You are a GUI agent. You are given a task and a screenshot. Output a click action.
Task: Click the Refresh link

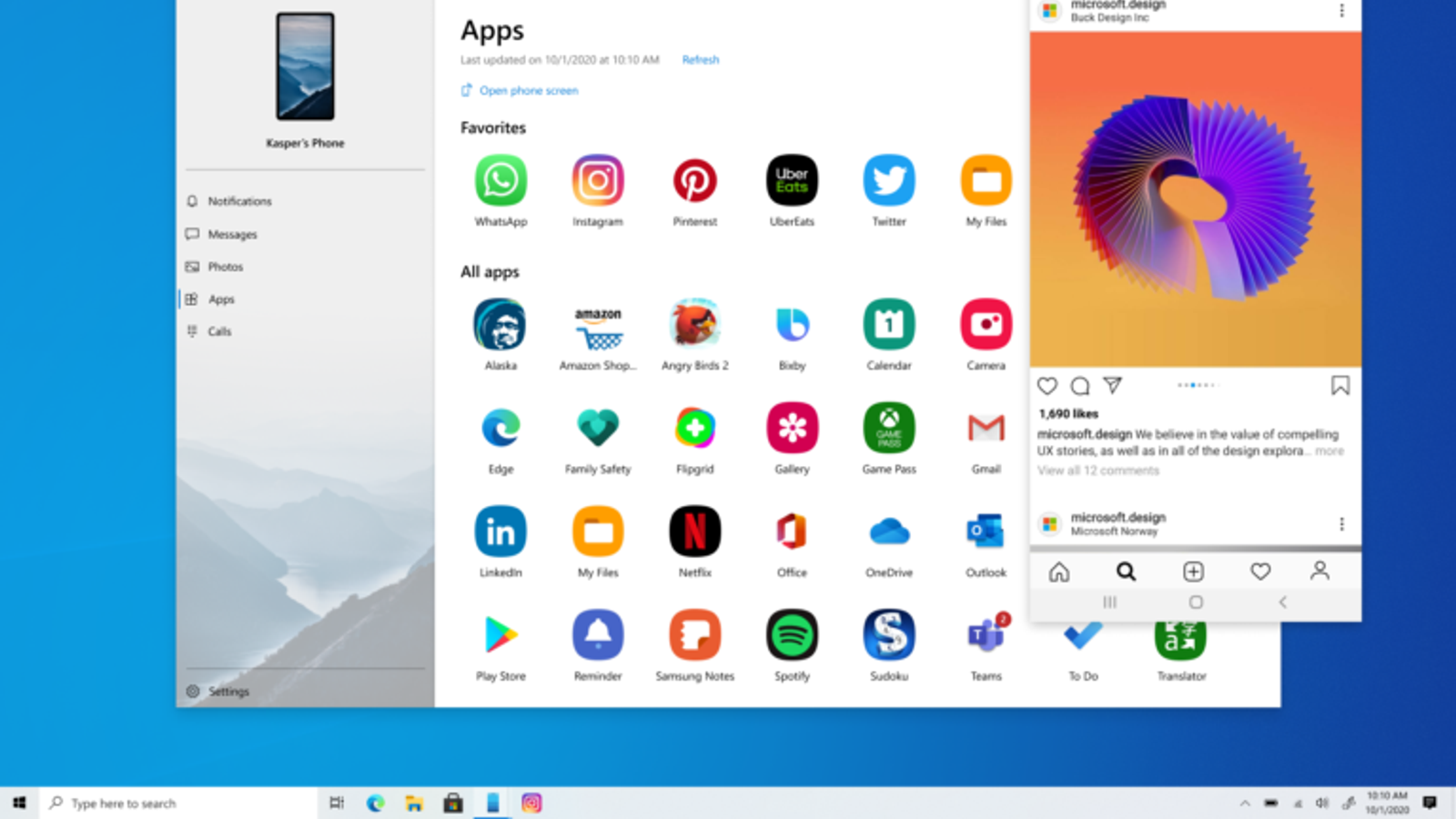701,60
